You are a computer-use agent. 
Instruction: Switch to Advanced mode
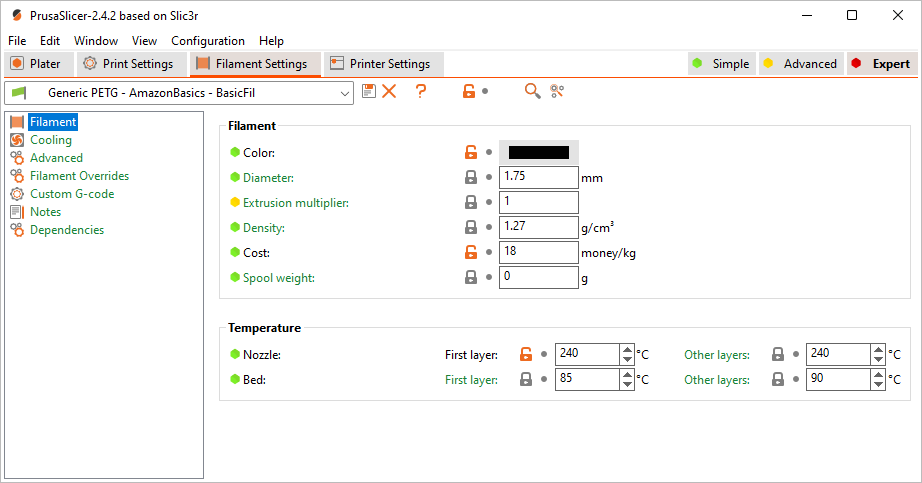801,64
